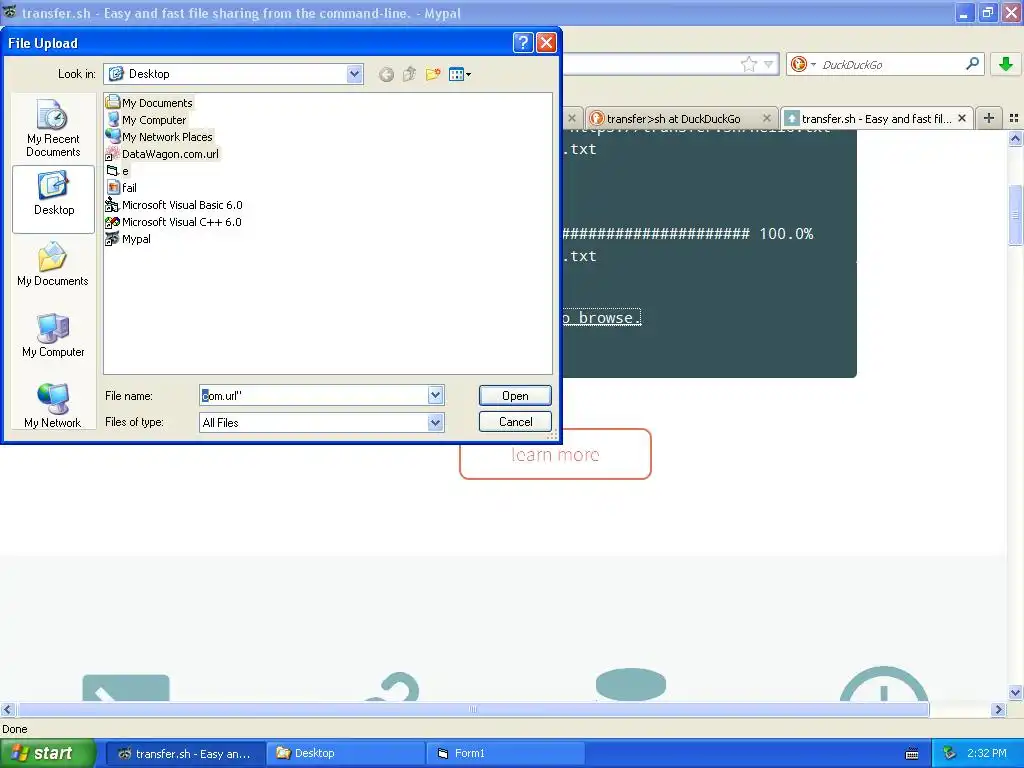Viewport: 1024px width, 768px height.
Task: Click the Cancel button in File Upload
Action: point(515,422)
